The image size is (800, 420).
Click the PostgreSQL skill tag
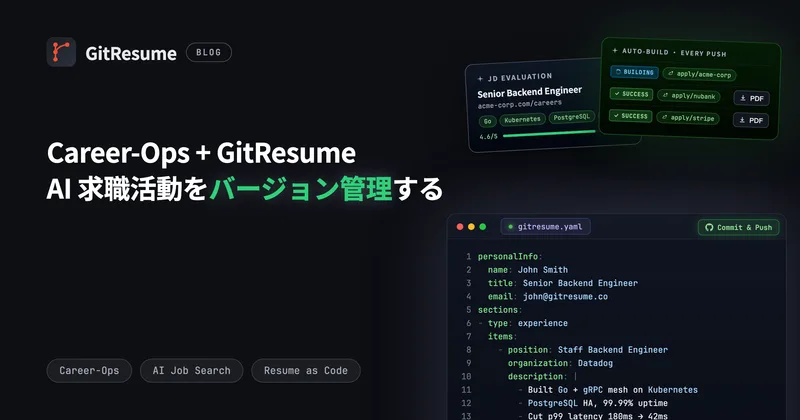(x=571, y=117)
